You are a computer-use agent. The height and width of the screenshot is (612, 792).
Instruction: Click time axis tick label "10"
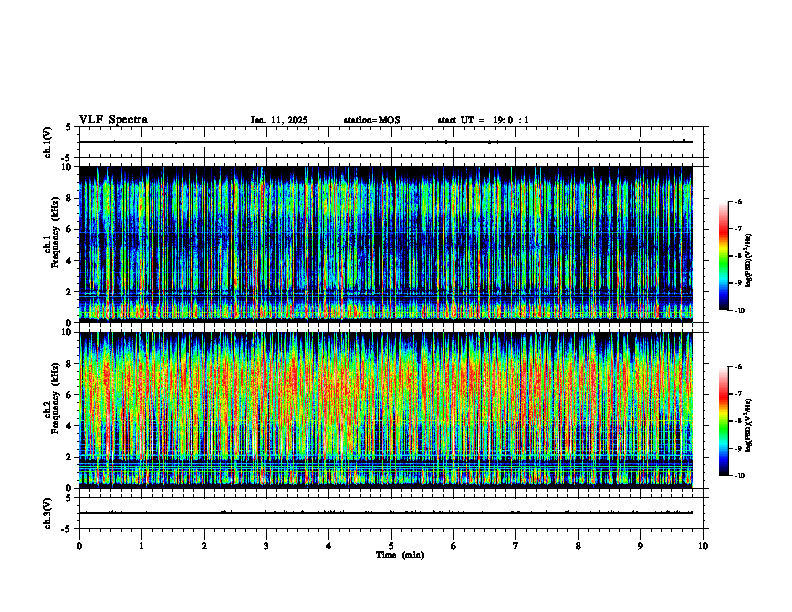pyautogui.click(x=703, y=546)
